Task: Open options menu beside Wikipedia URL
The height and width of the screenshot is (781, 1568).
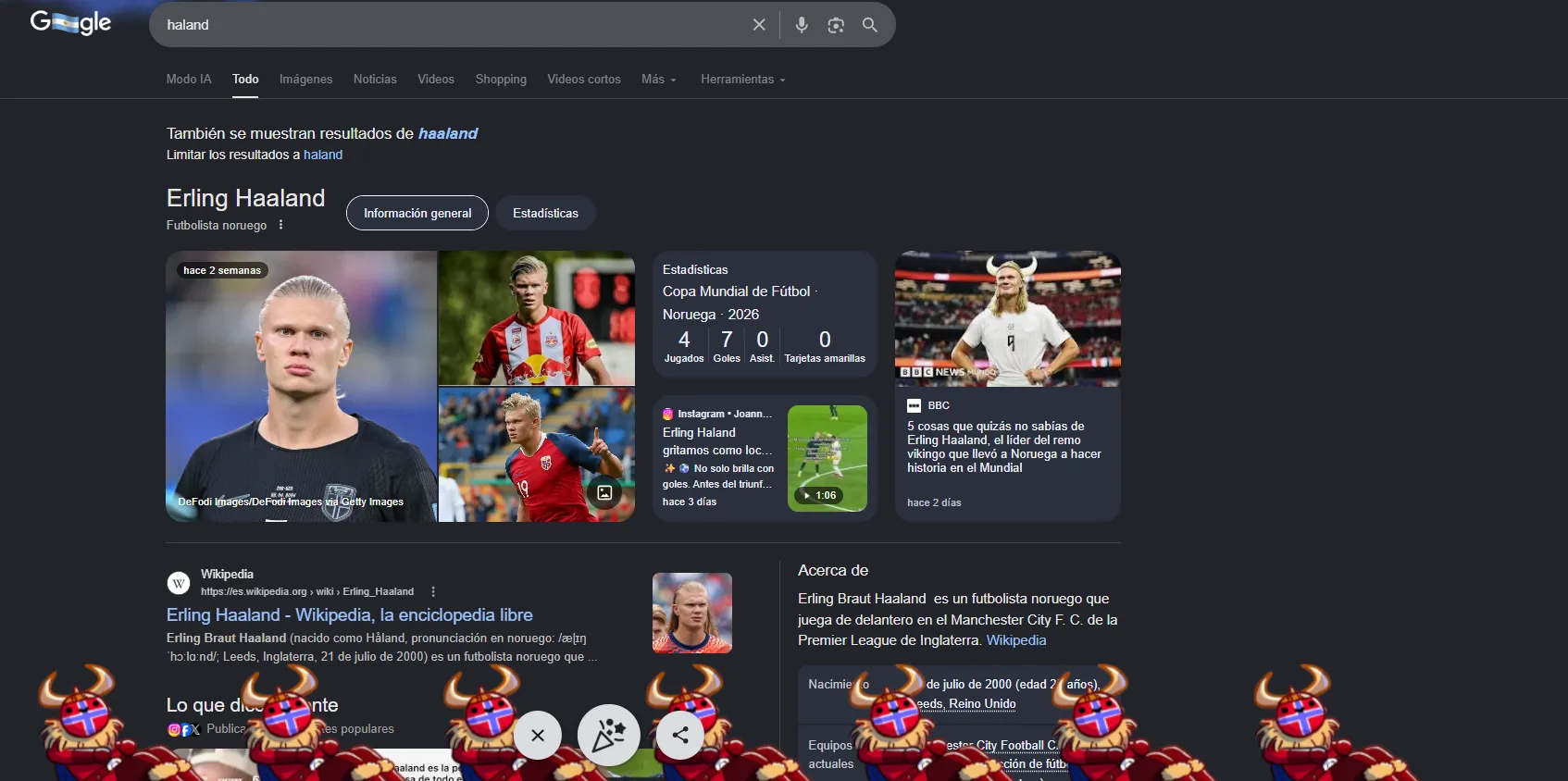Action: [x=433, y=591]
